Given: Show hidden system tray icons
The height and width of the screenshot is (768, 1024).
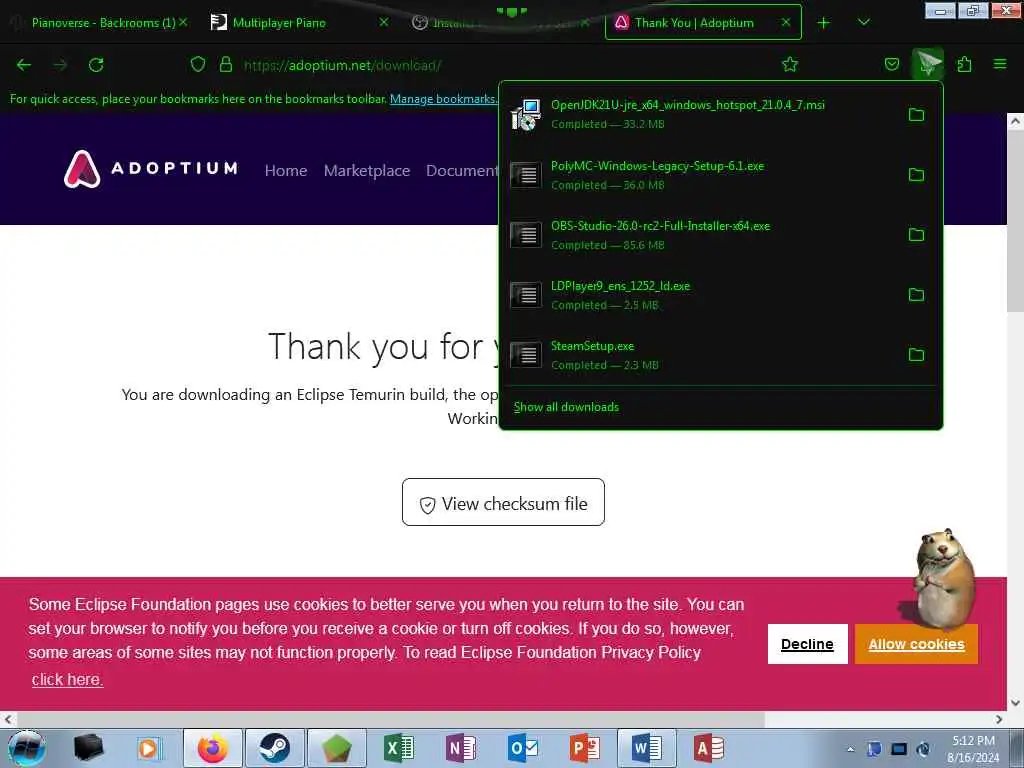Looking at the screenshot, I should [x=850, y=749].
